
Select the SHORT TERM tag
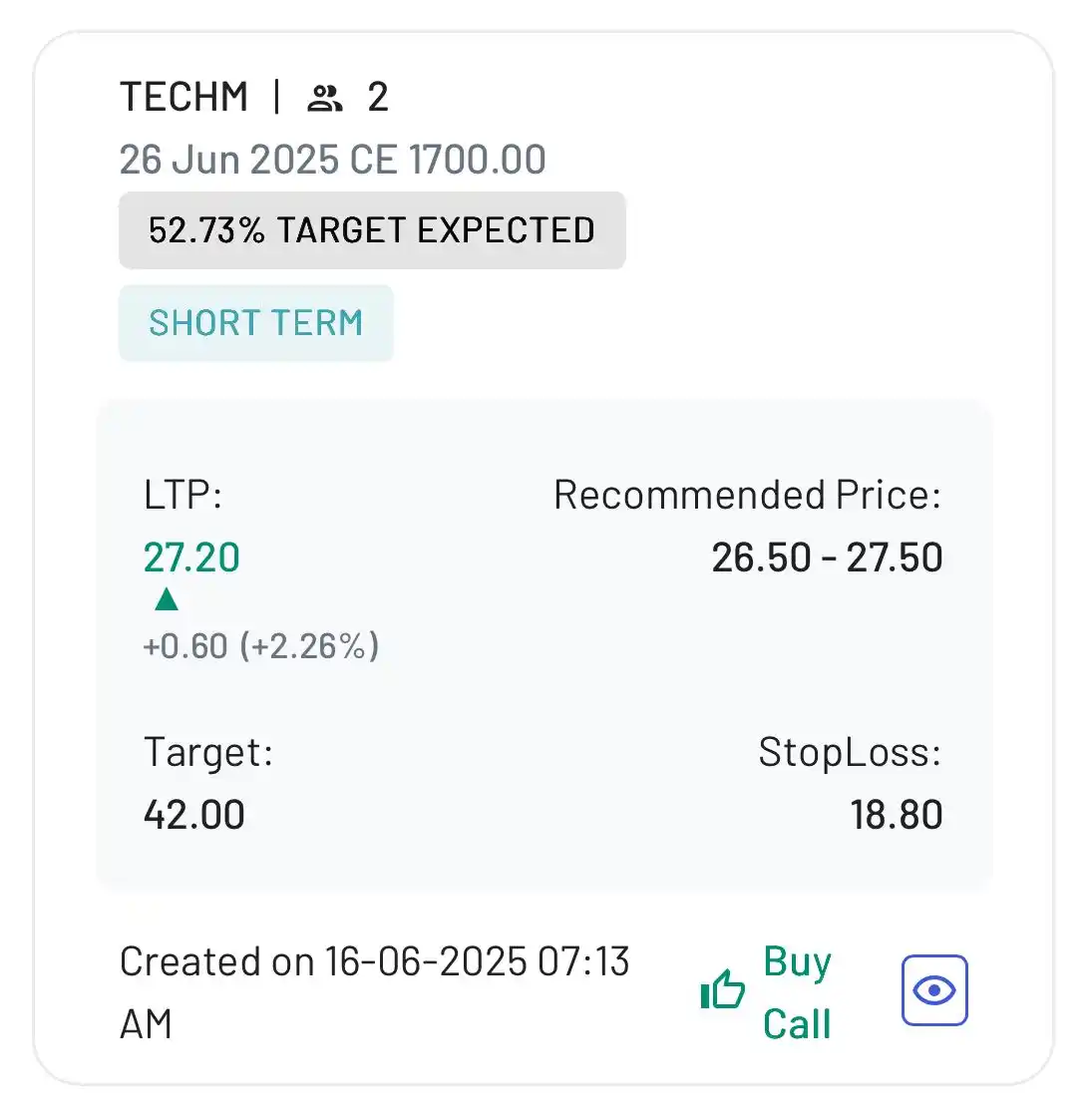pyautogui.click(x=255, y=323)
